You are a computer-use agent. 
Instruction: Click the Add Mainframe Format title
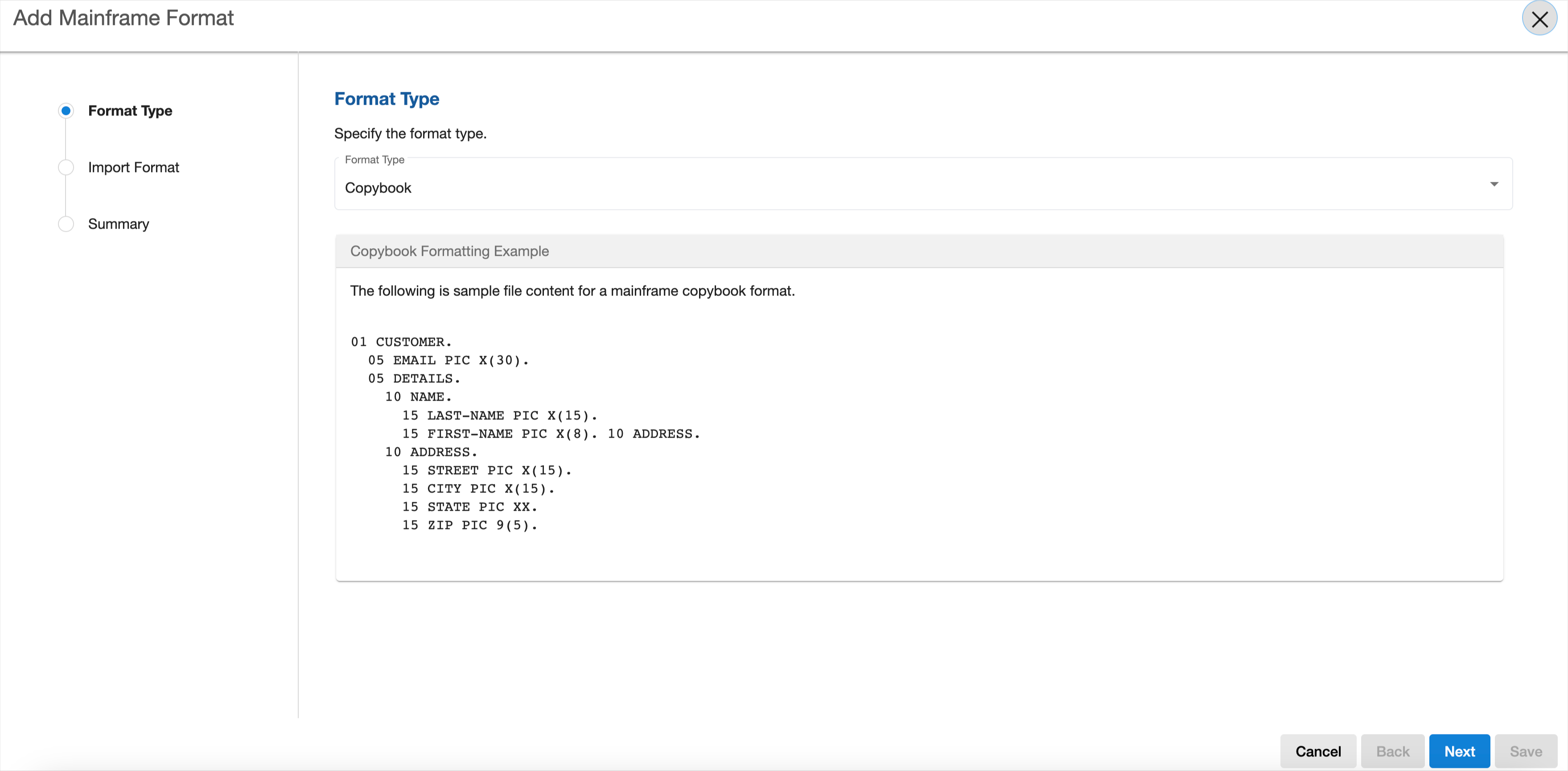pyautogui.click(x=123, y=18)
